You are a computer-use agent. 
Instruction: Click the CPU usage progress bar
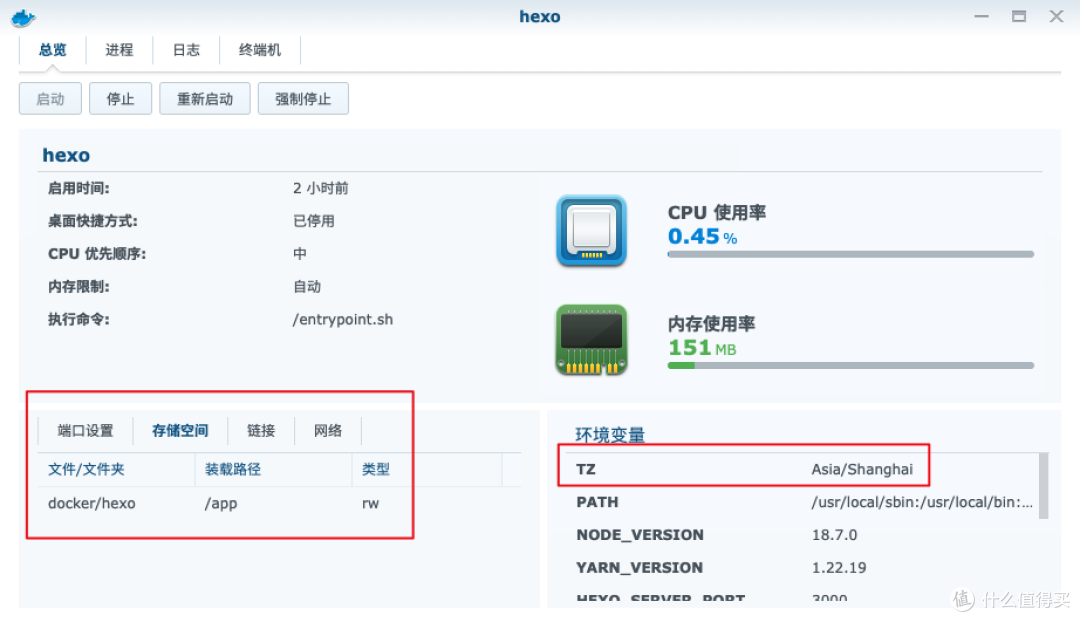click(x=850, y=254)
